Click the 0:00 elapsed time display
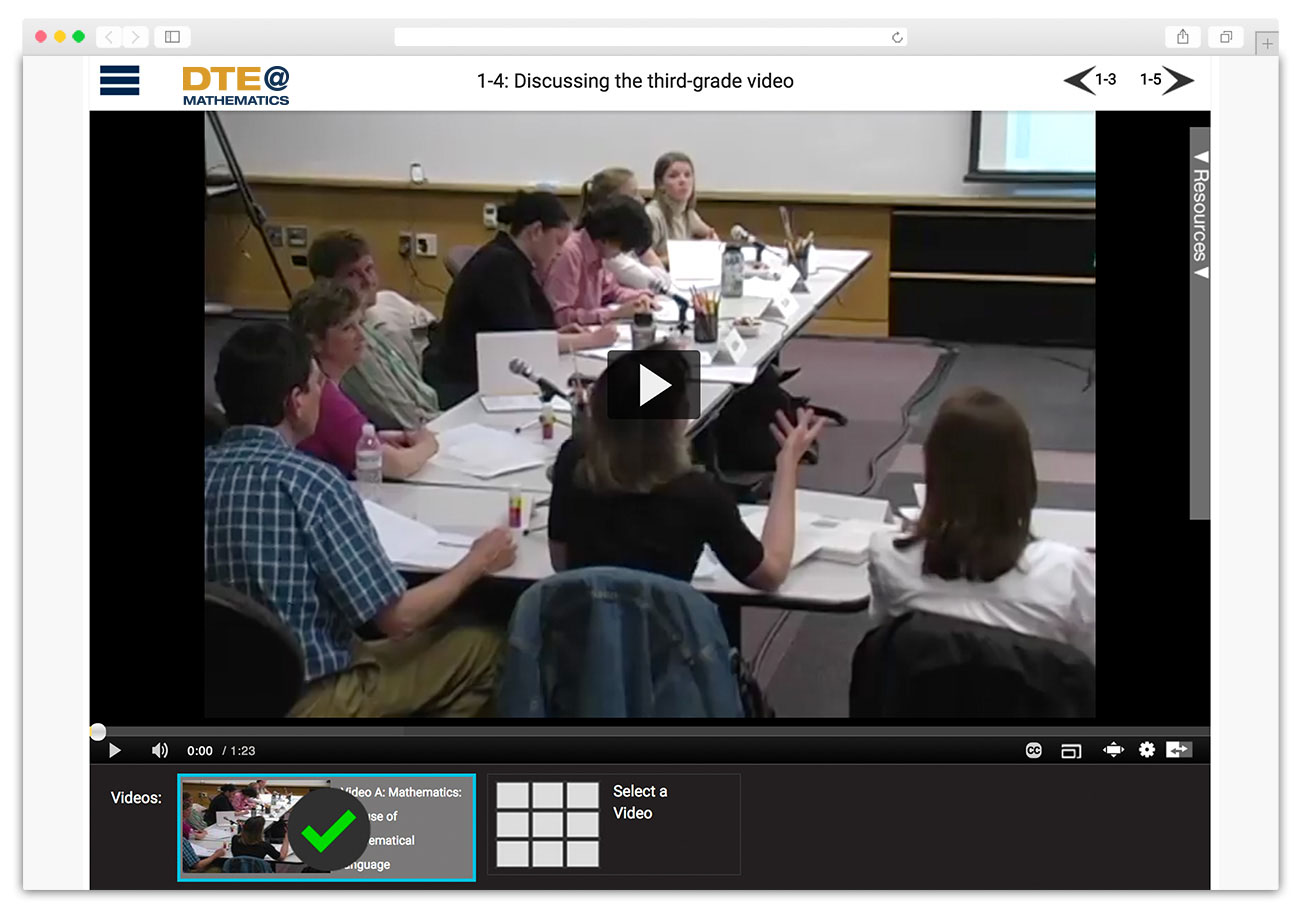The width and height of the screenshot is (1296, 913). click(x=200, y=751)
